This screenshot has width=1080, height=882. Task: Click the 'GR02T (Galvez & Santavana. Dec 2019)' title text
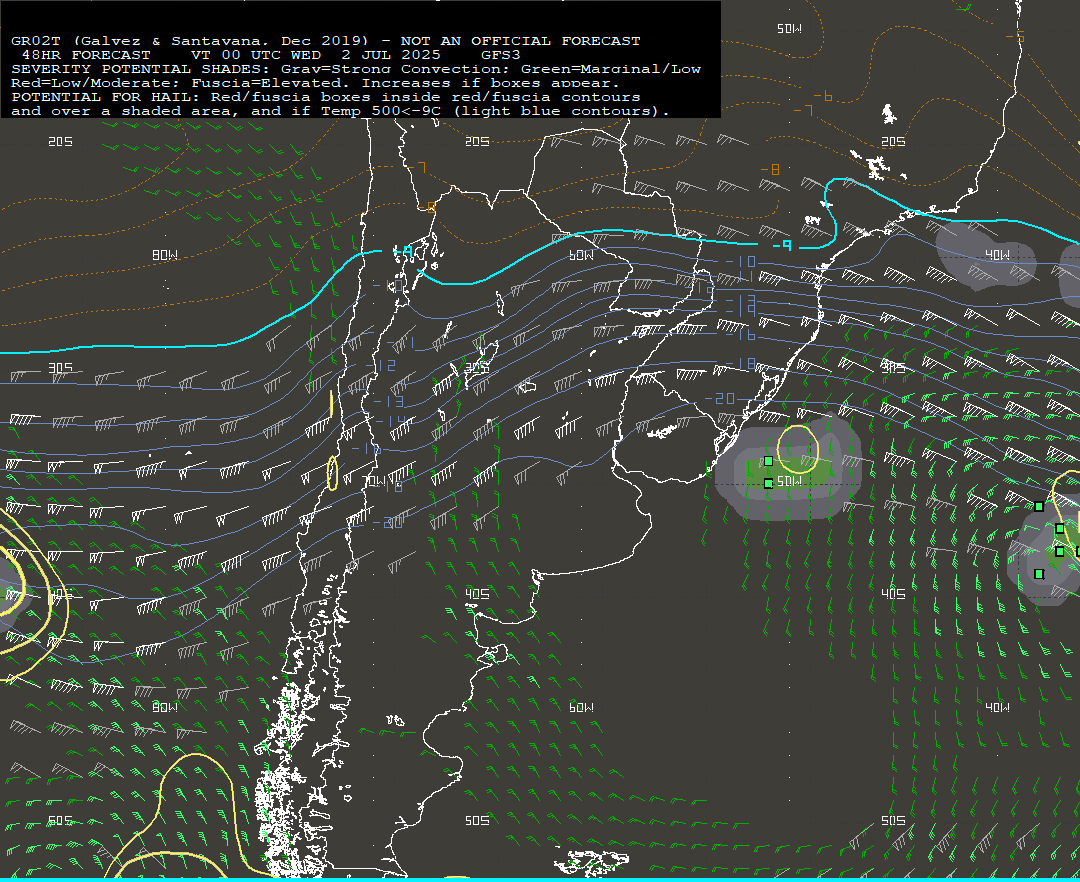189,41
